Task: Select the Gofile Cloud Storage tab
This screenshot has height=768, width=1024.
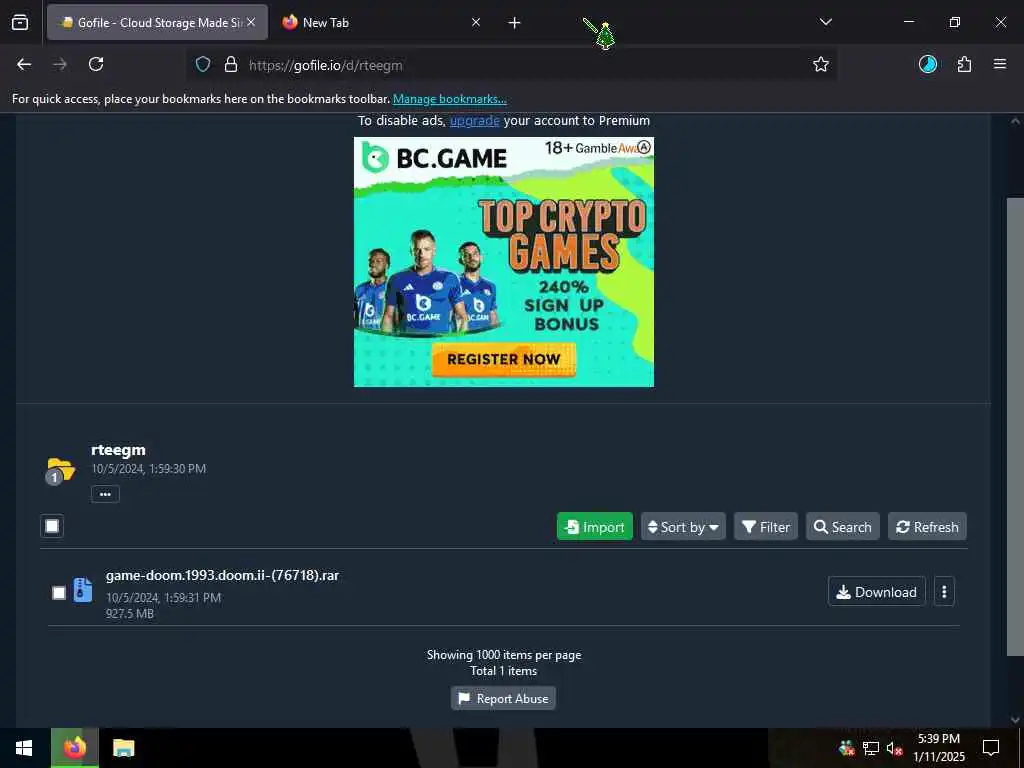Action: coord(157,22)
